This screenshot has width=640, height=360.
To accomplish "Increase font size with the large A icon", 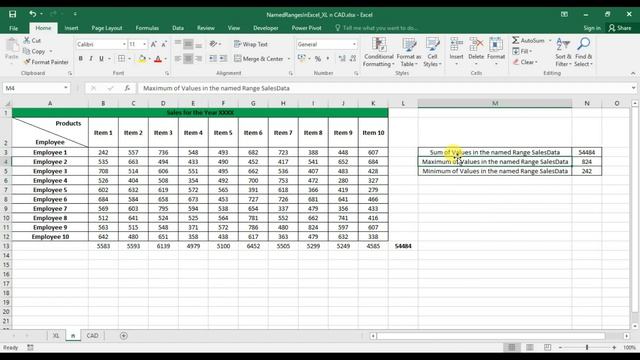I will coord(153,44).
